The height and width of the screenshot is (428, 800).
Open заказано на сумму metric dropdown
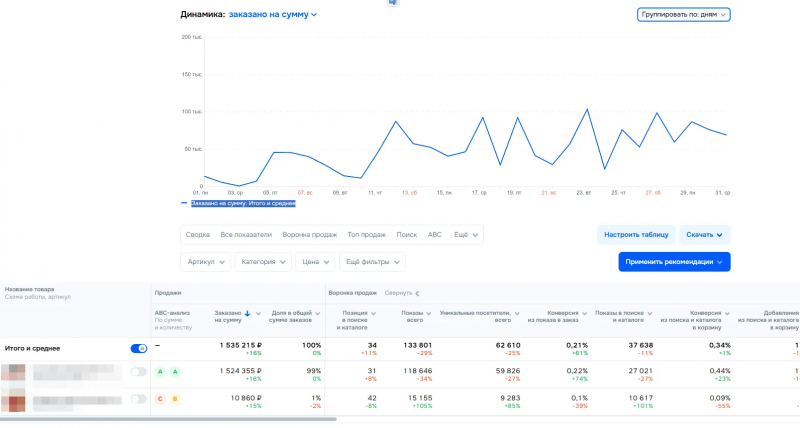tap(273, 15)
